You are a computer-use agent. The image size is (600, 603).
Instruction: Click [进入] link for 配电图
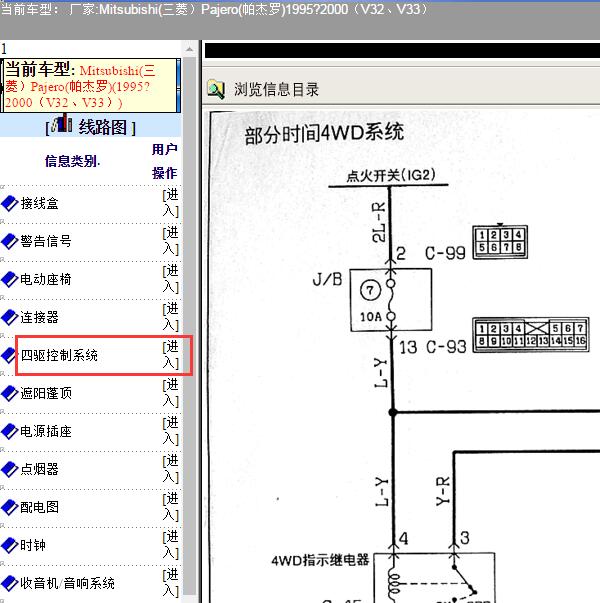point(171,507)
